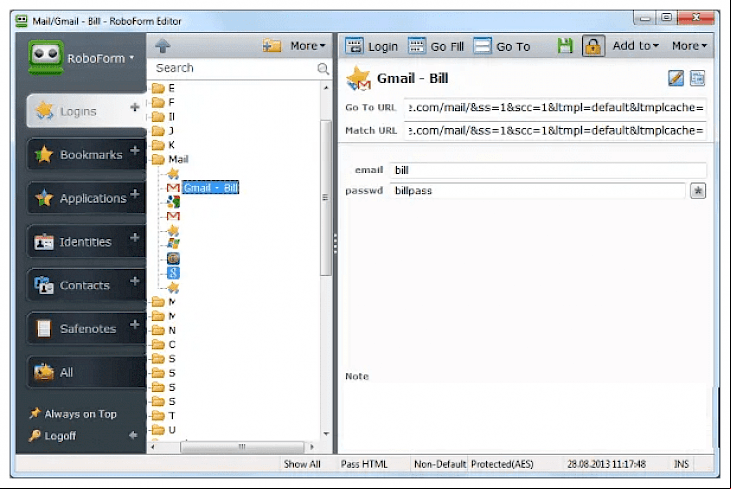731x489 pixels.
Task: Click the passwd field containing billpass
Action: pyautogui.click(x=538, y=191)
